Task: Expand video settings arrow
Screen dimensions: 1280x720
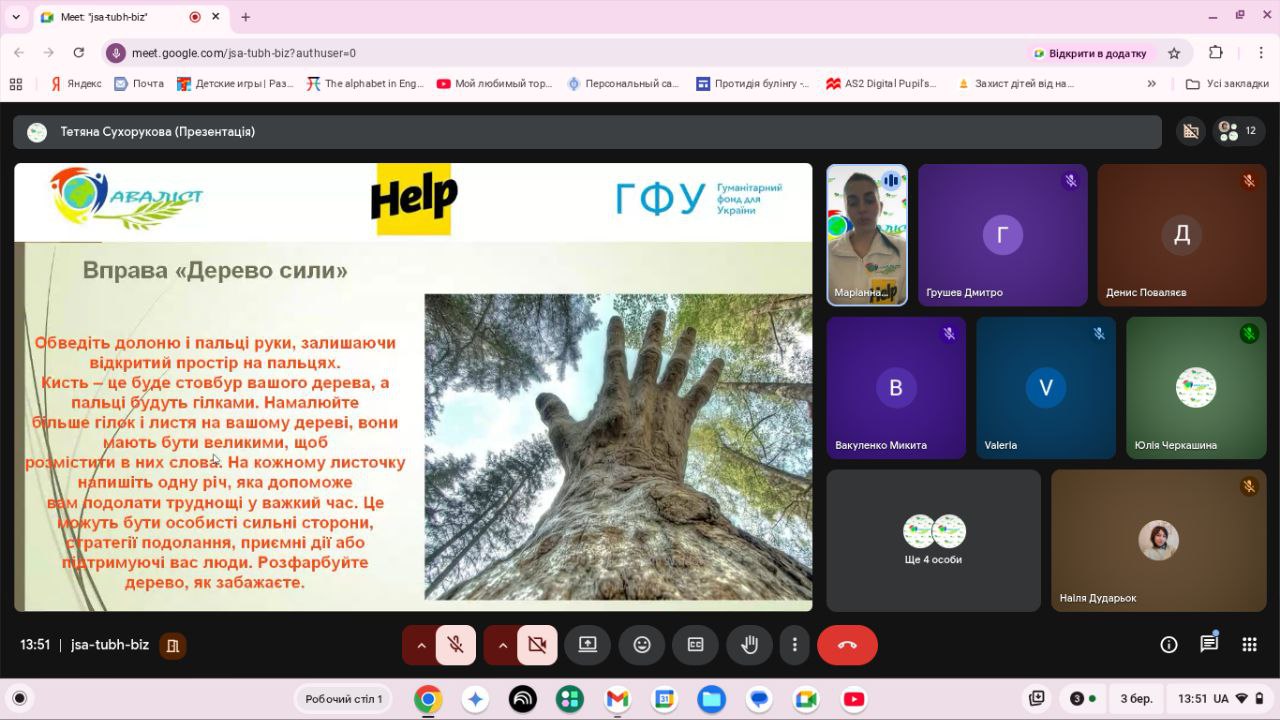Action: point(502,645)
